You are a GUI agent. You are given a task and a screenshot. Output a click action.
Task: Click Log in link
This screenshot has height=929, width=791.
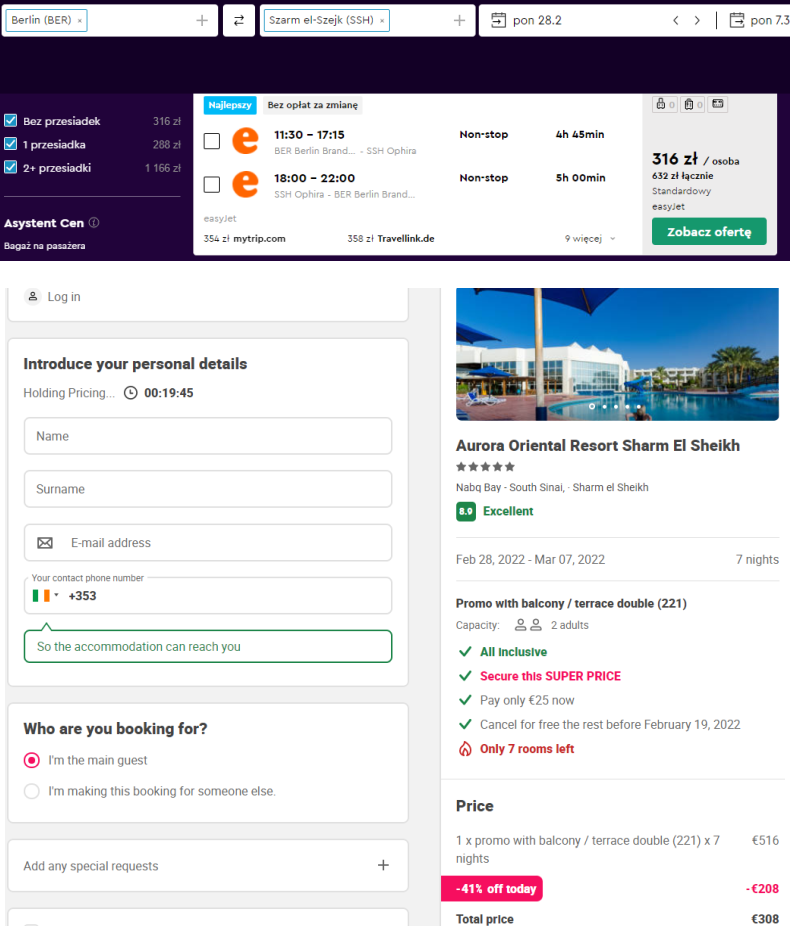tap(64, 297)
